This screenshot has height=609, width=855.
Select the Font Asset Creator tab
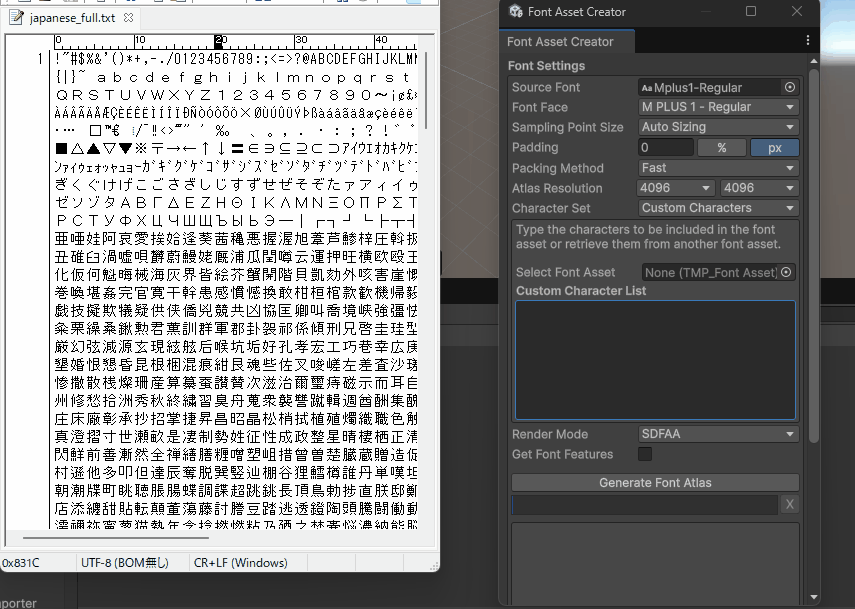(x=560, y=42)
